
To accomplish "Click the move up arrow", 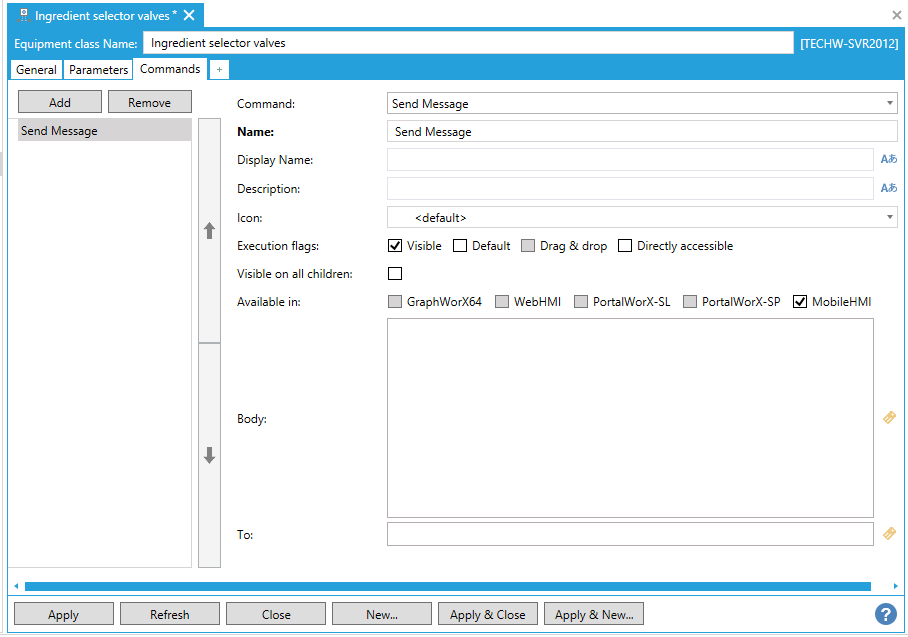I will pyautogui.click(x=209, y=231).
